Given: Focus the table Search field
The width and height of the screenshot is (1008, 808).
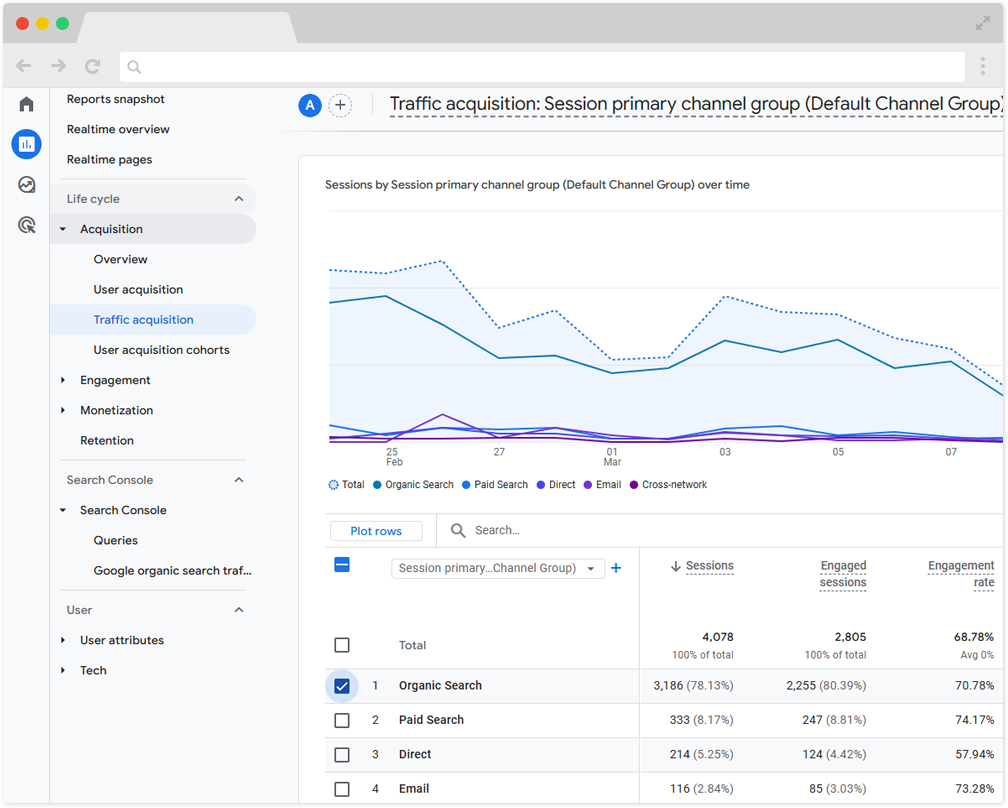Looking at the screenshot, I should click(497, 530).
